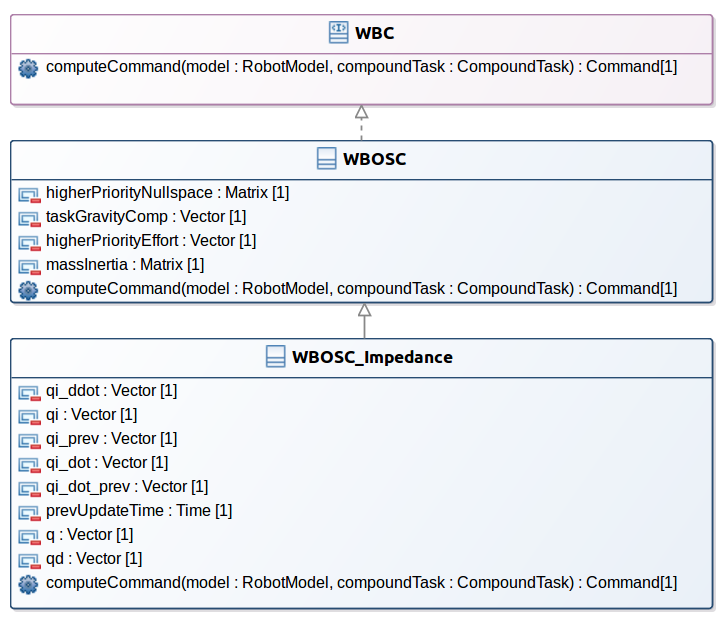Viewport: 727px width, 622px height.
Task: Click the interface icon beside WBC title
Action: pyautogui.click(x=339, y=33)
